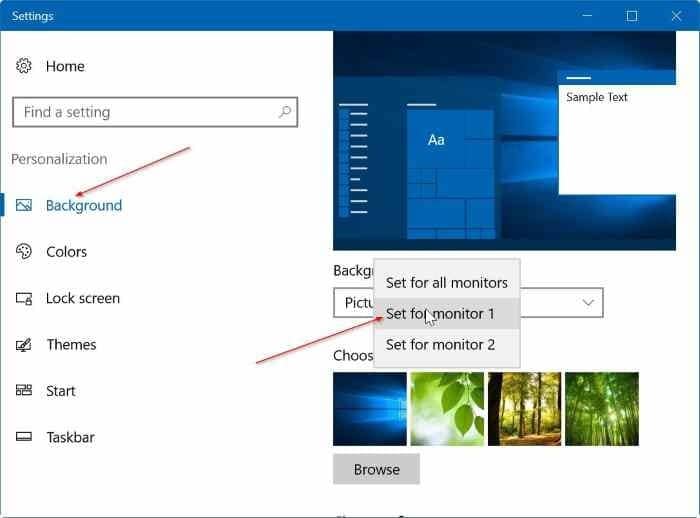Click the desktop preview image
This screenshot has width=700, height=518.
tap(504, 141)
